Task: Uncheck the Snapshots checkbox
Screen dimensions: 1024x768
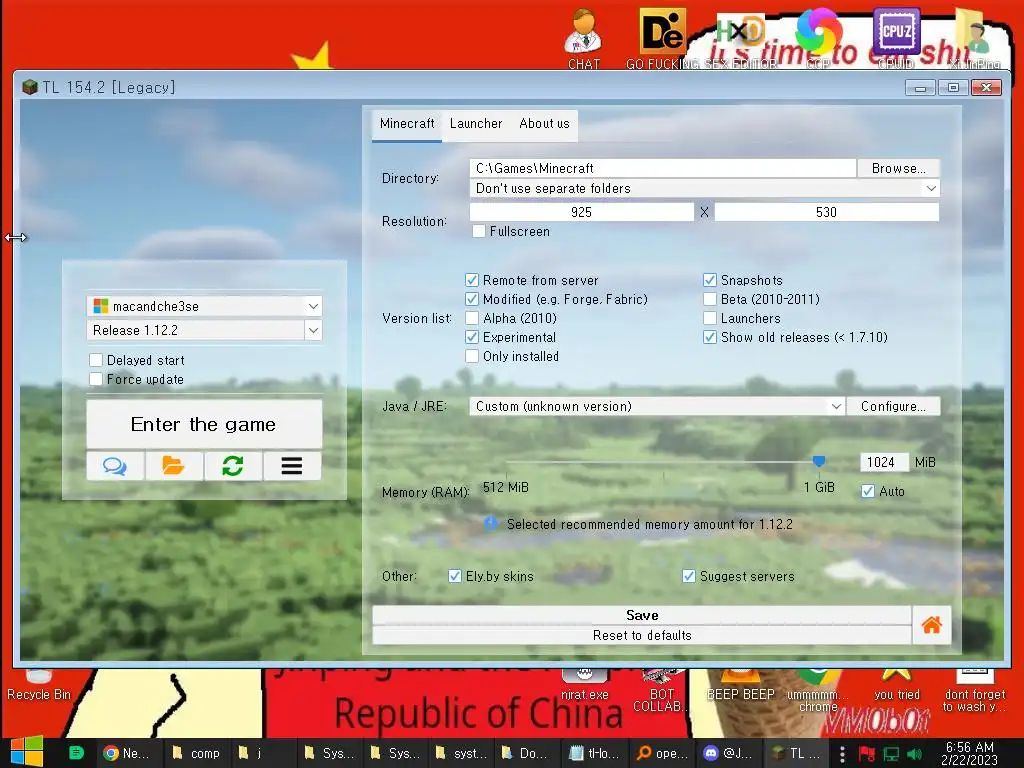Action: pos(710,280)
